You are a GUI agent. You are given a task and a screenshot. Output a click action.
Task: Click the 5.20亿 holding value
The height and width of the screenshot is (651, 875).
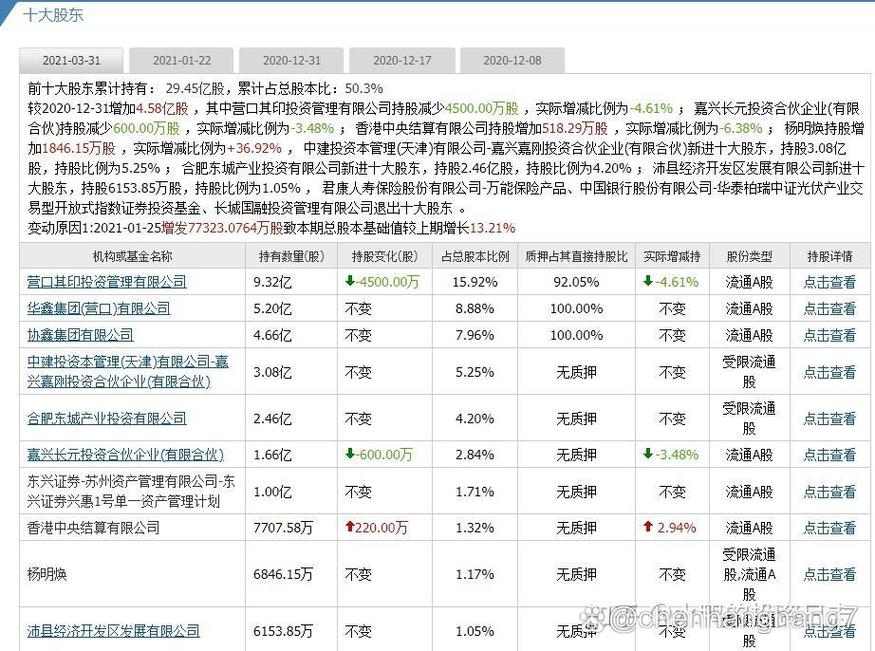(272, 308)
